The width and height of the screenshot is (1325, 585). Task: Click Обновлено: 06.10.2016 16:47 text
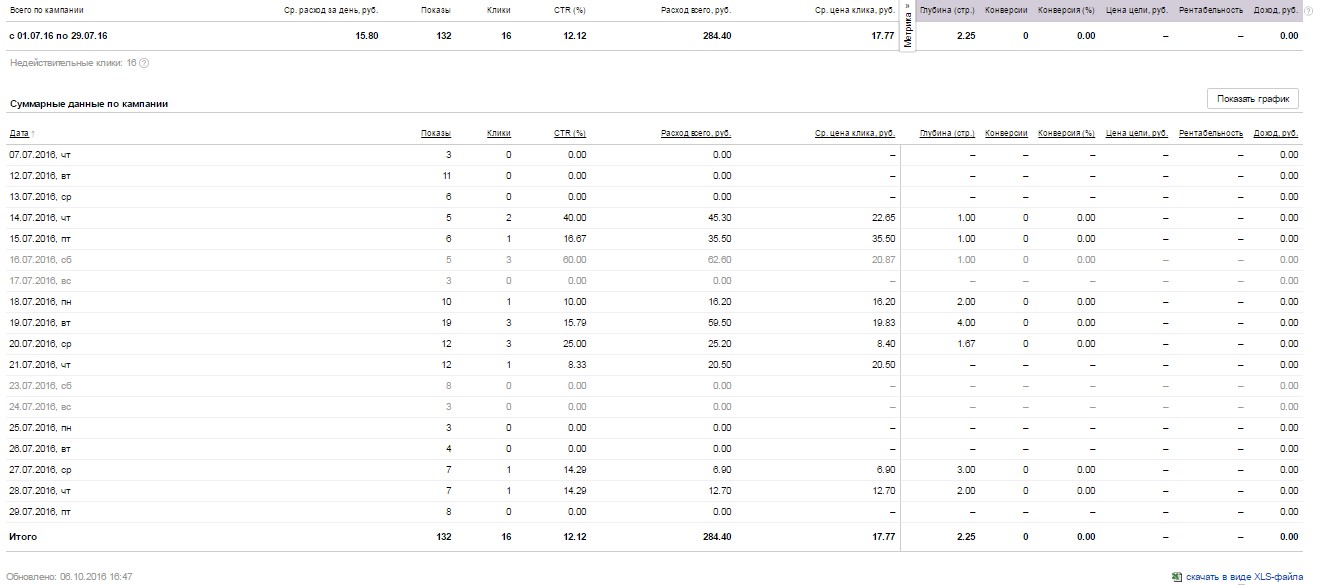pyautogui.click(x=71, y=577)
